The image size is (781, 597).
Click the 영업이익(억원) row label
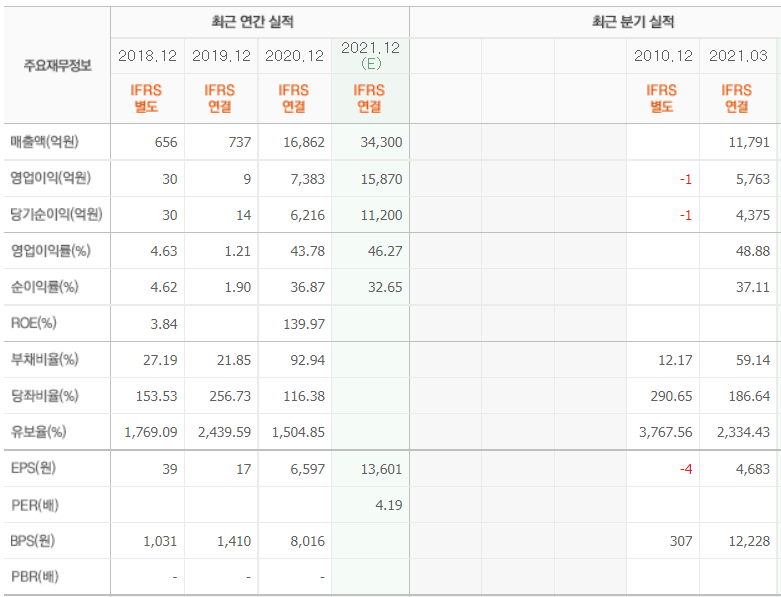tap(51, 178)
